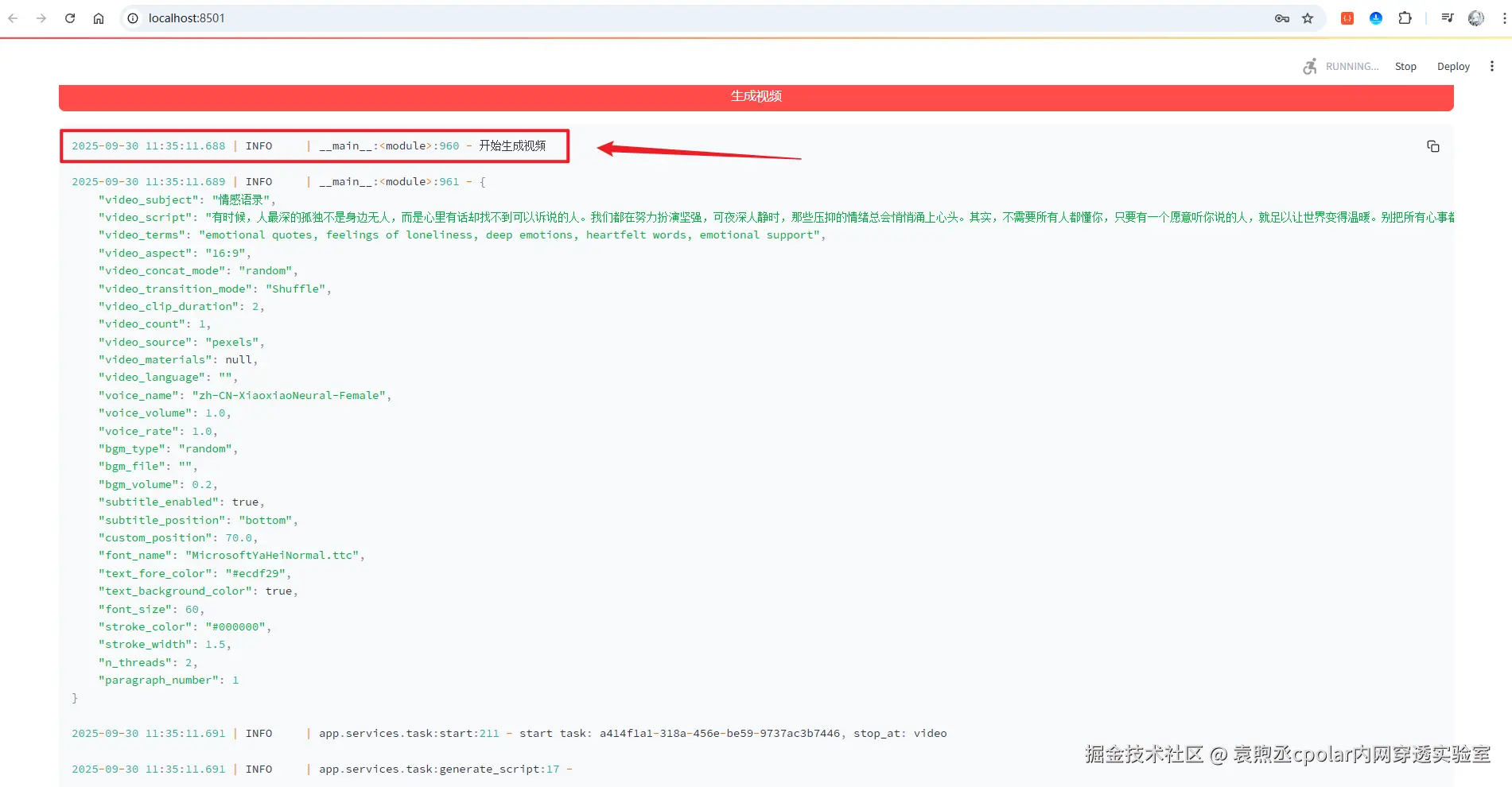This screenshot has width=1512, height=787.
Task: Click the "custom_position": 70.0 line
Action: tap(178, 537)
